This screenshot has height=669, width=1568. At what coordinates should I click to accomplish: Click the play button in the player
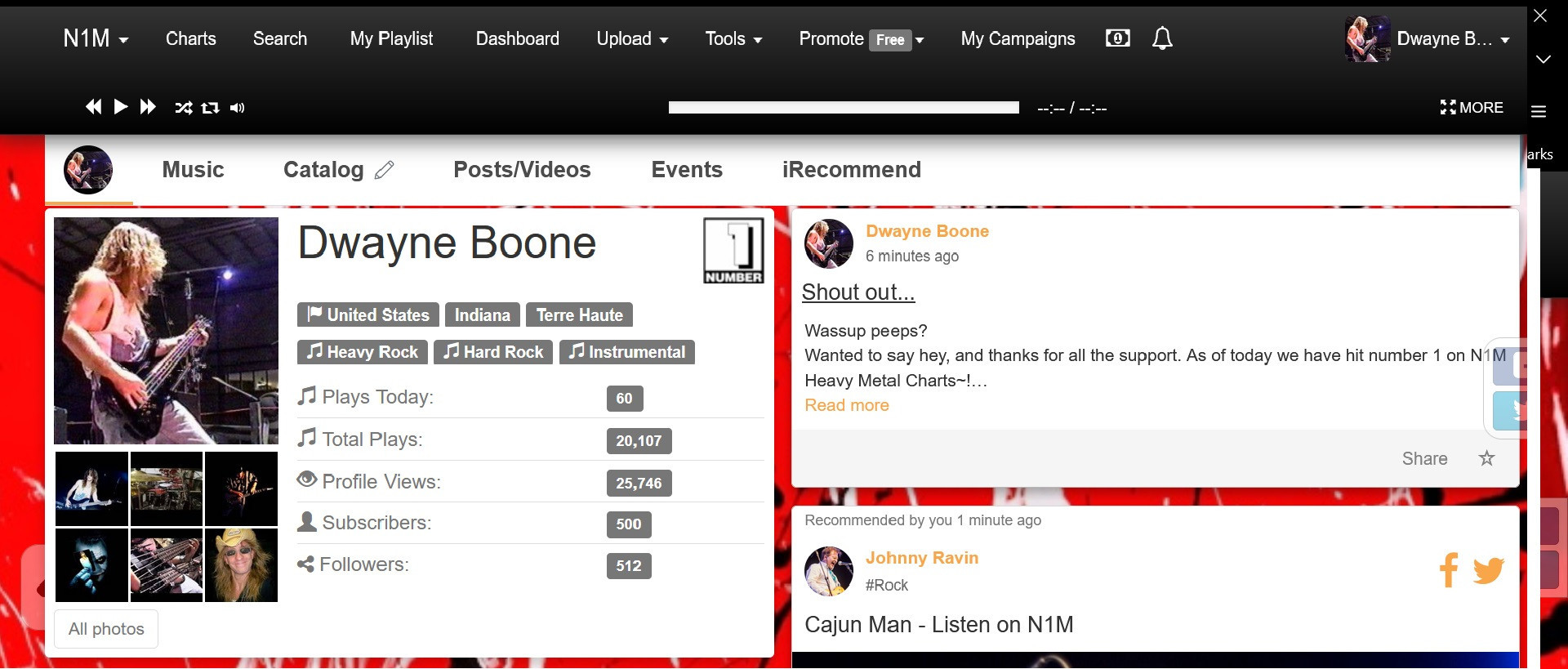(121, 107)
